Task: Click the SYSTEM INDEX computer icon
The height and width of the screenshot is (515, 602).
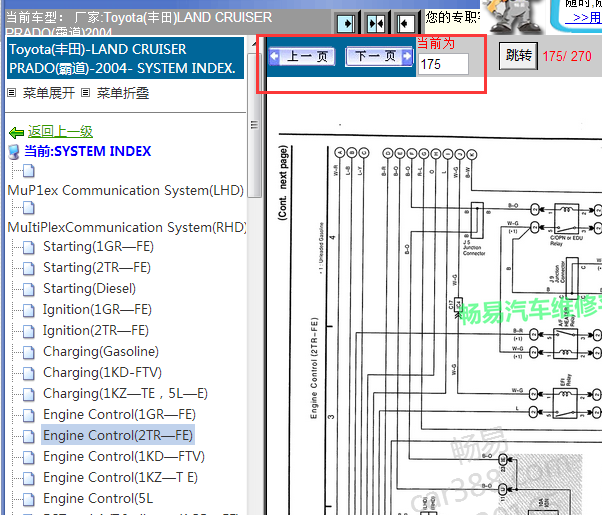Action: [x=14, y=152]
